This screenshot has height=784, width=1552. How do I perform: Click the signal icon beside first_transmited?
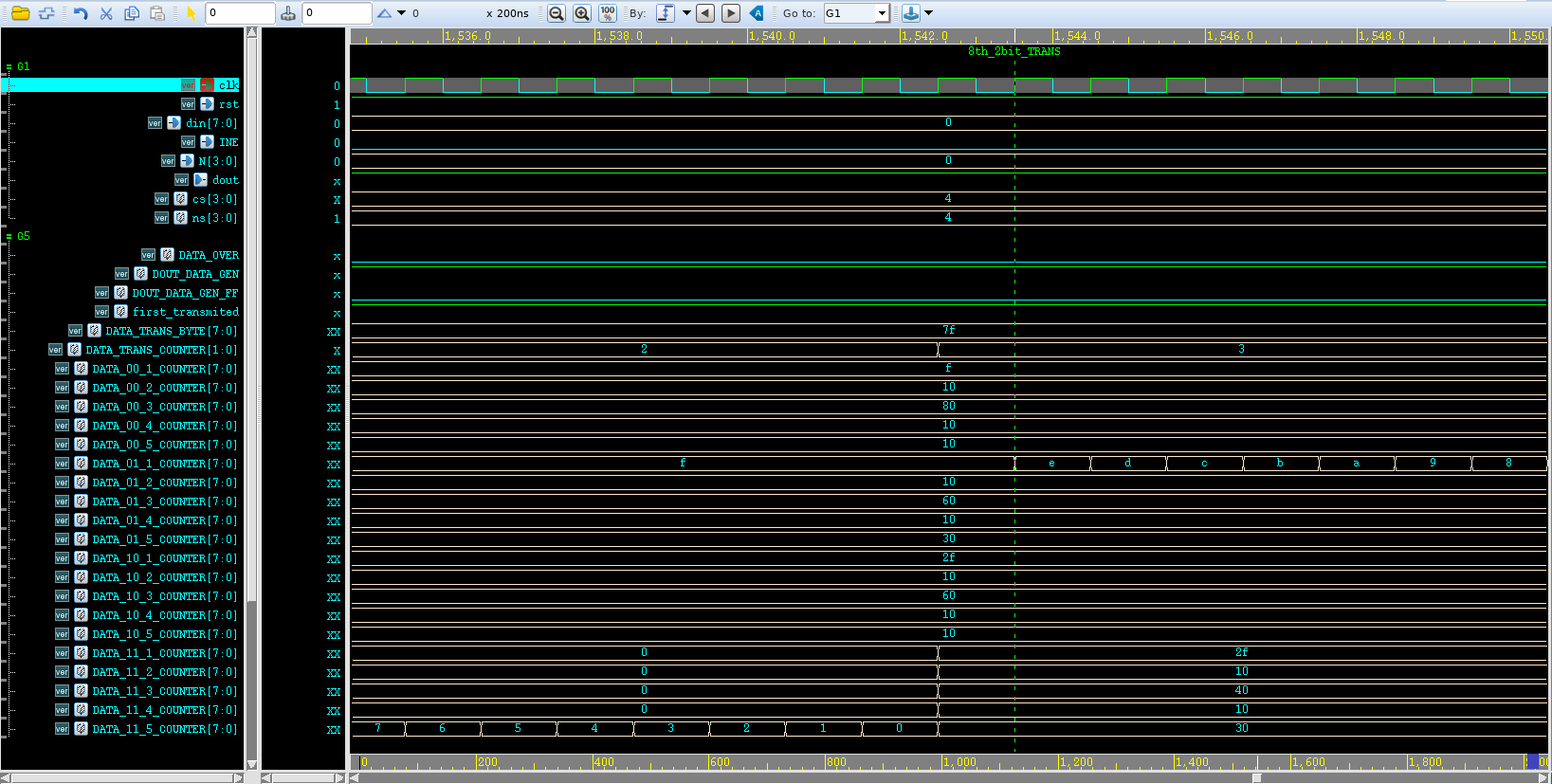[120, 312]
